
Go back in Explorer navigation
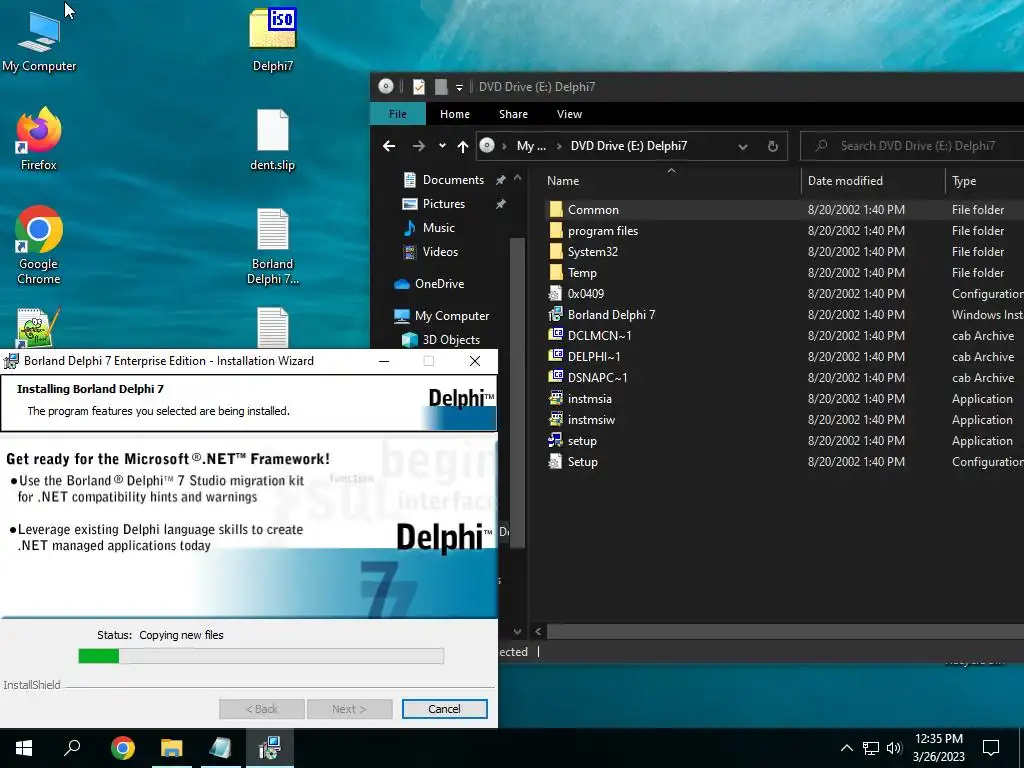pyautogui.click(x=389, y=146)
